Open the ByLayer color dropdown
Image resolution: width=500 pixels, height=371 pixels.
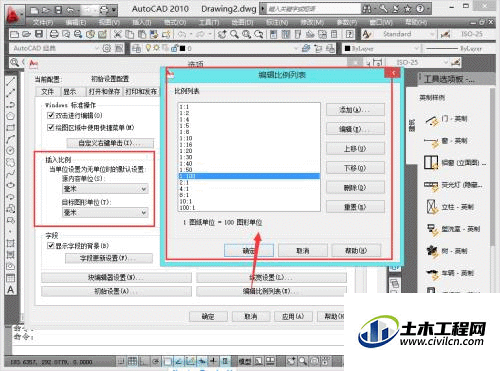click(x=381, y=49)
